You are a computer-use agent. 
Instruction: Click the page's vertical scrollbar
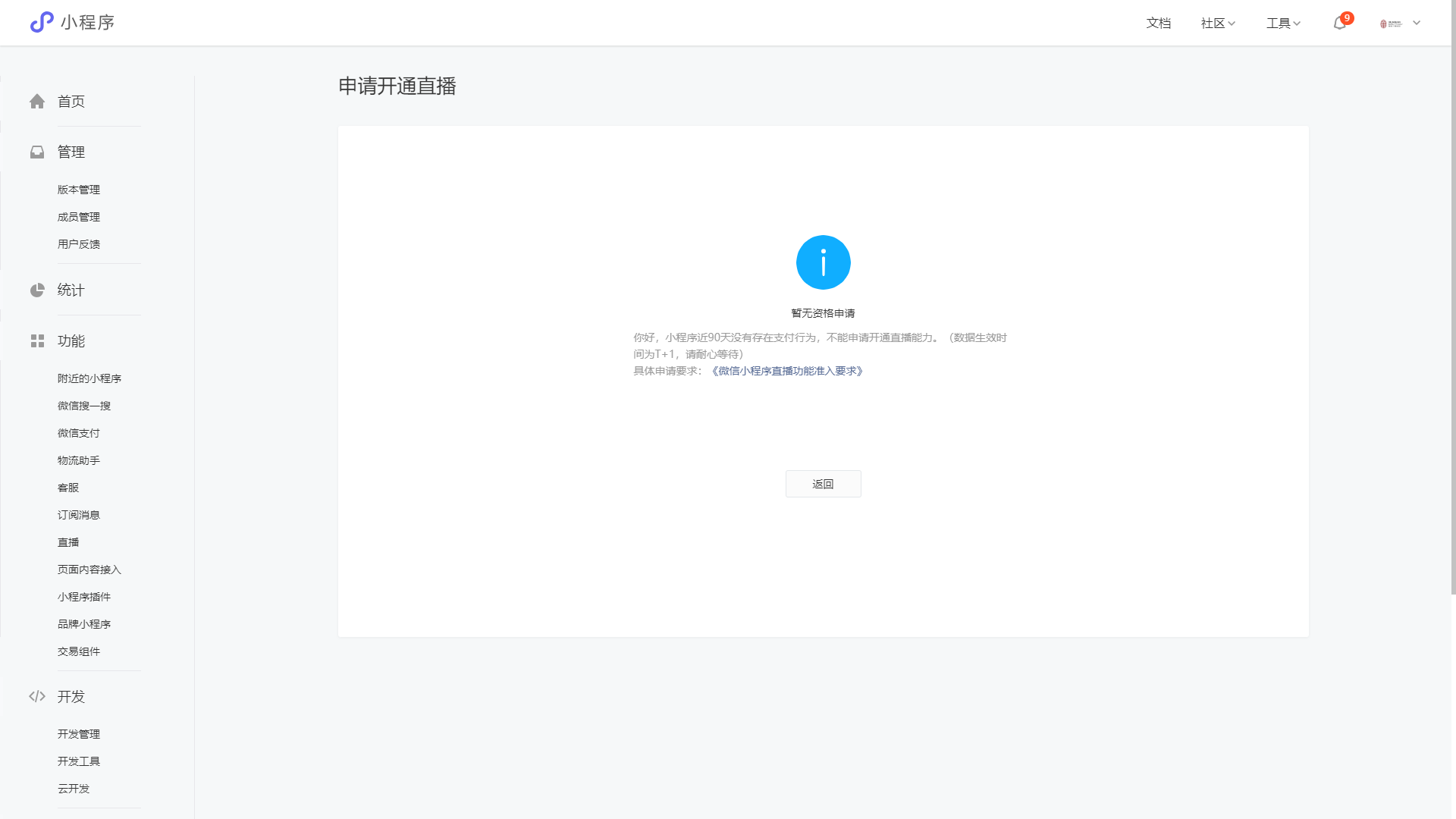(x=1452, y=303)
